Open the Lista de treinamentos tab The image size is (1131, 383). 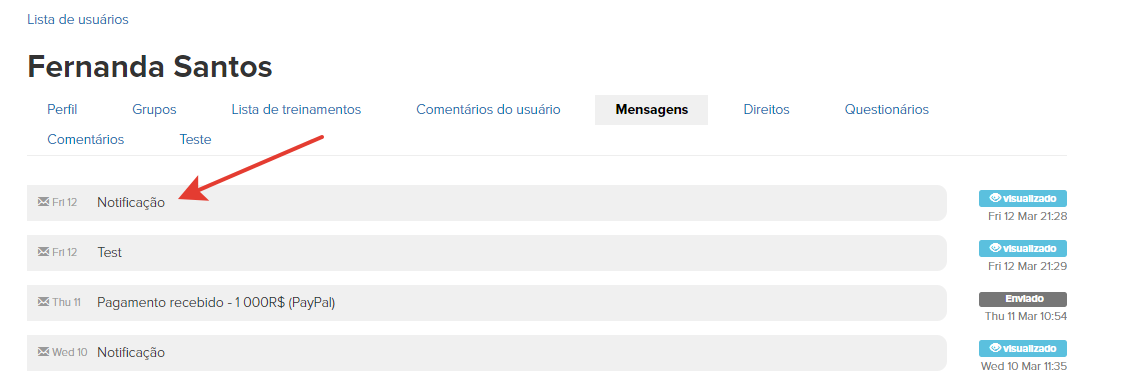point(296,110)
